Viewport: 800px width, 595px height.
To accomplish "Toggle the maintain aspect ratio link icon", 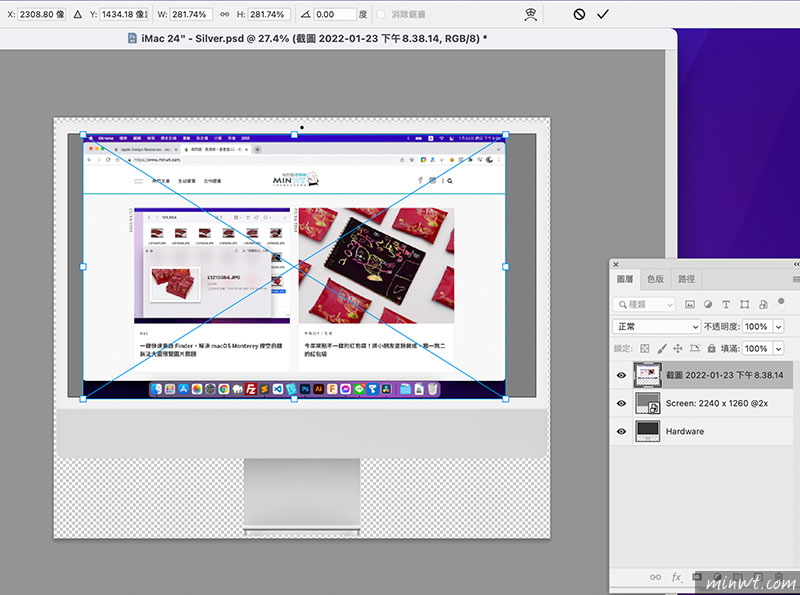I will coord(225,15).
